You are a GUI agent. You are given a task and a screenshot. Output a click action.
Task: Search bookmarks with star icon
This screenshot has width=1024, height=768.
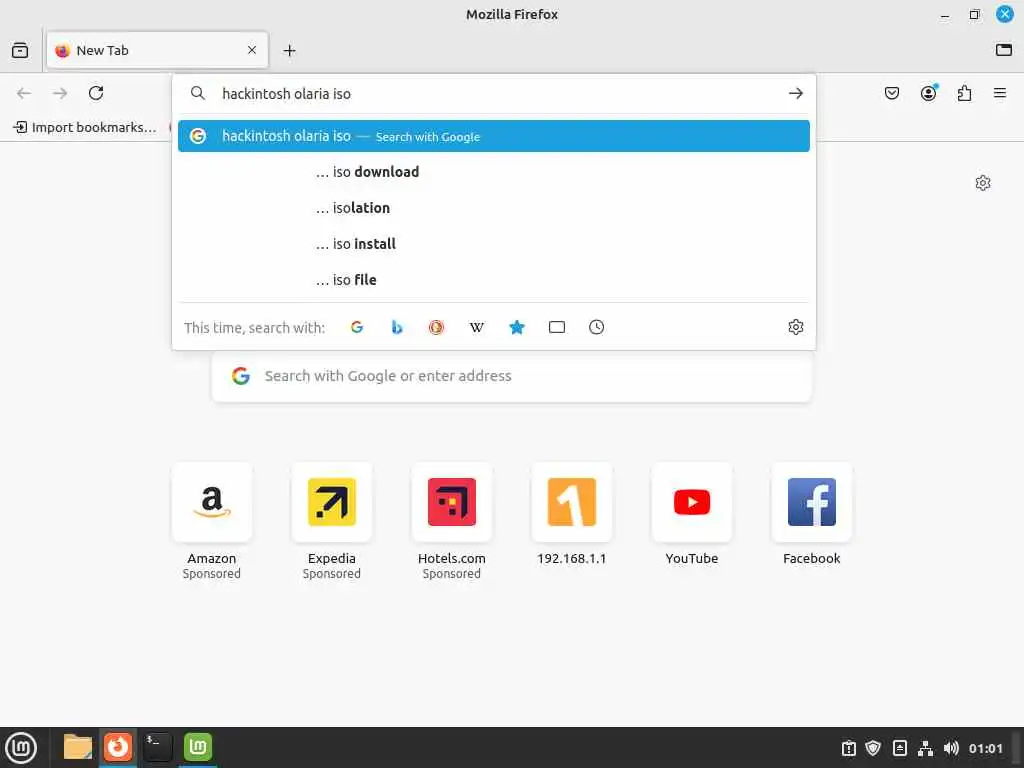(x=517, y=327)
